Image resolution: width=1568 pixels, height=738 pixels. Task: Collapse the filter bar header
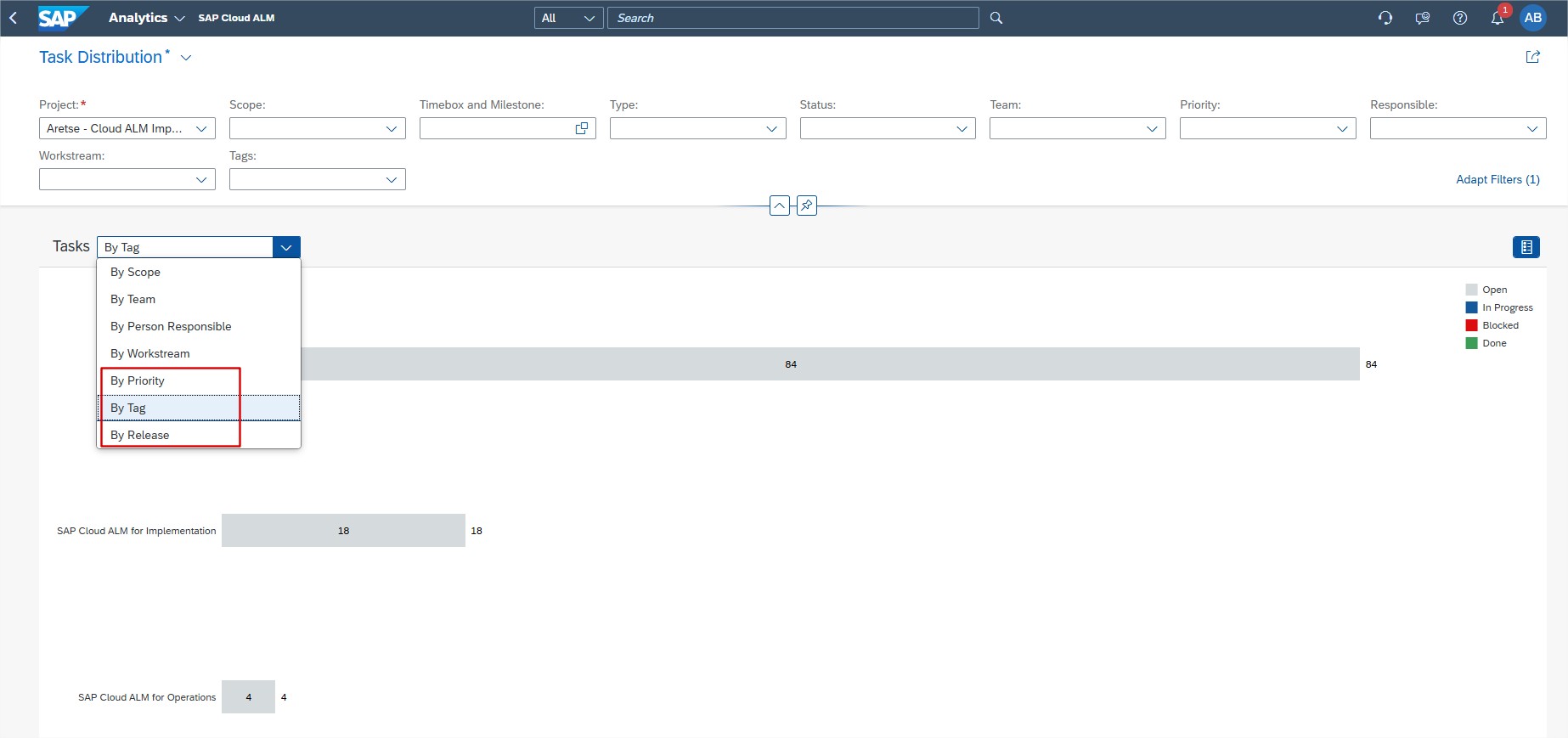(x=779, y=206)
